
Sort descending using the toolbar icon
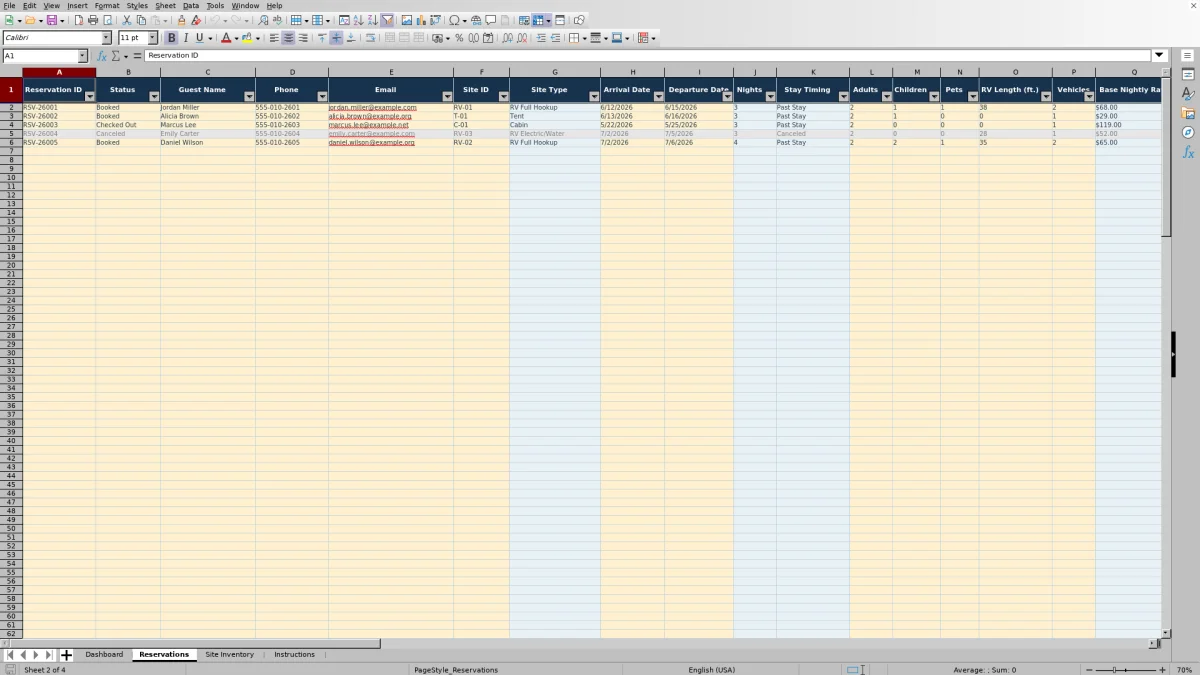[372, 20]
